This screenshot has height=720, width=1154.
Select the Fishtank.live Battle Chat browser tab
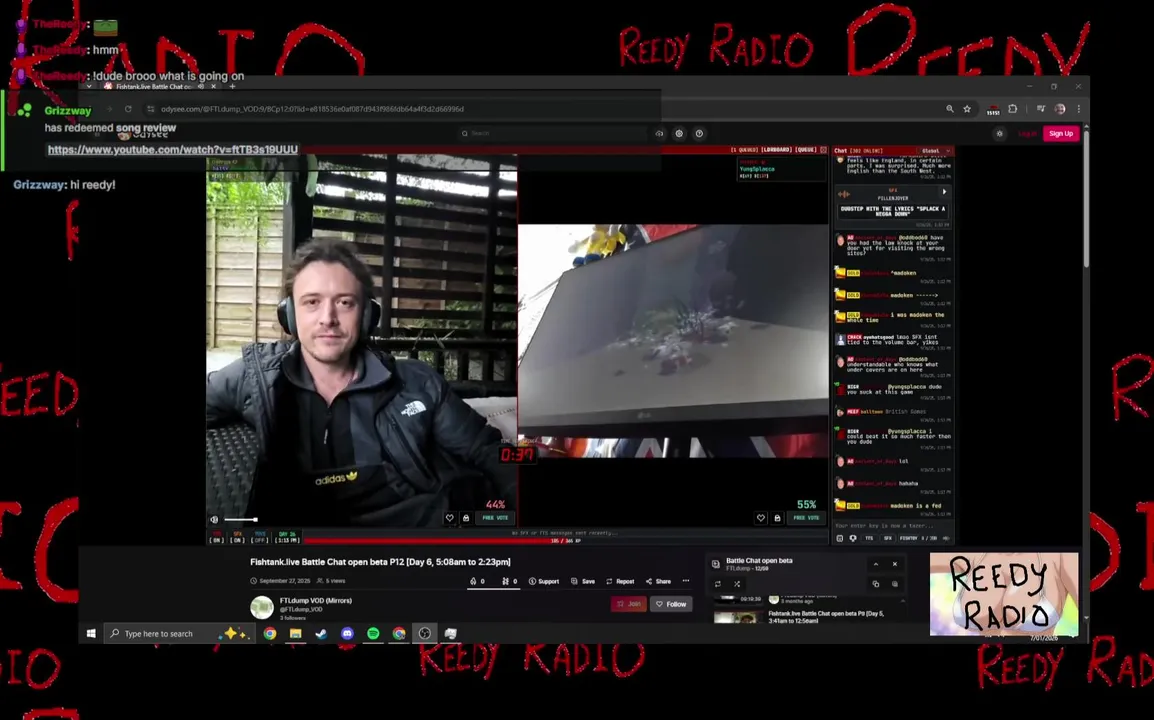[153, 86]
